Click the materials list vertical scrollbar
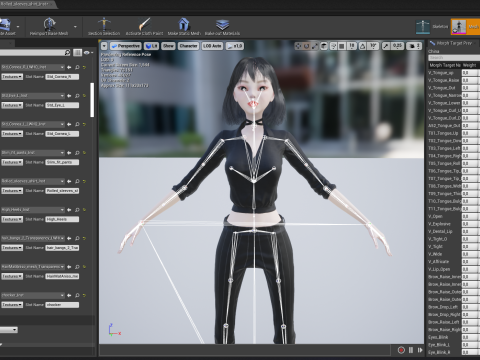Image resolution: width=480 pixels, height=360 pixels. tap(92, 100)
